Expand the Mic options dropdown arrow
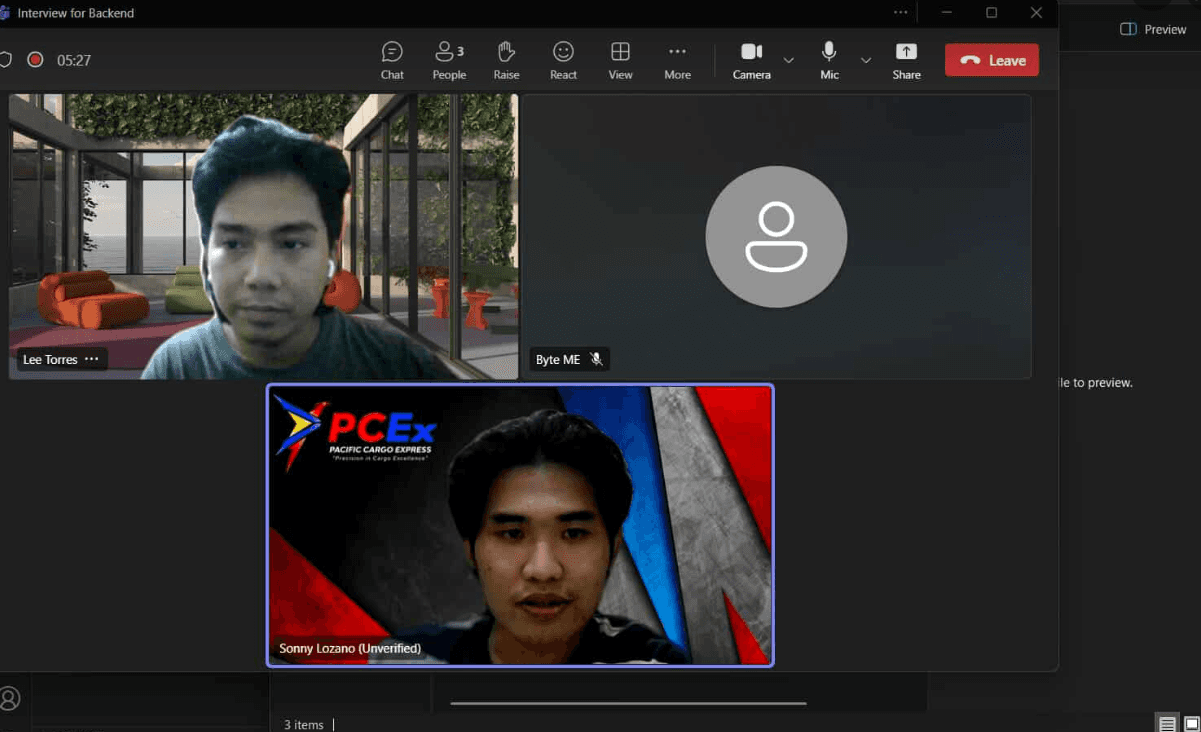Viewport: 1201px width, 732px height. tap(866, 61)
